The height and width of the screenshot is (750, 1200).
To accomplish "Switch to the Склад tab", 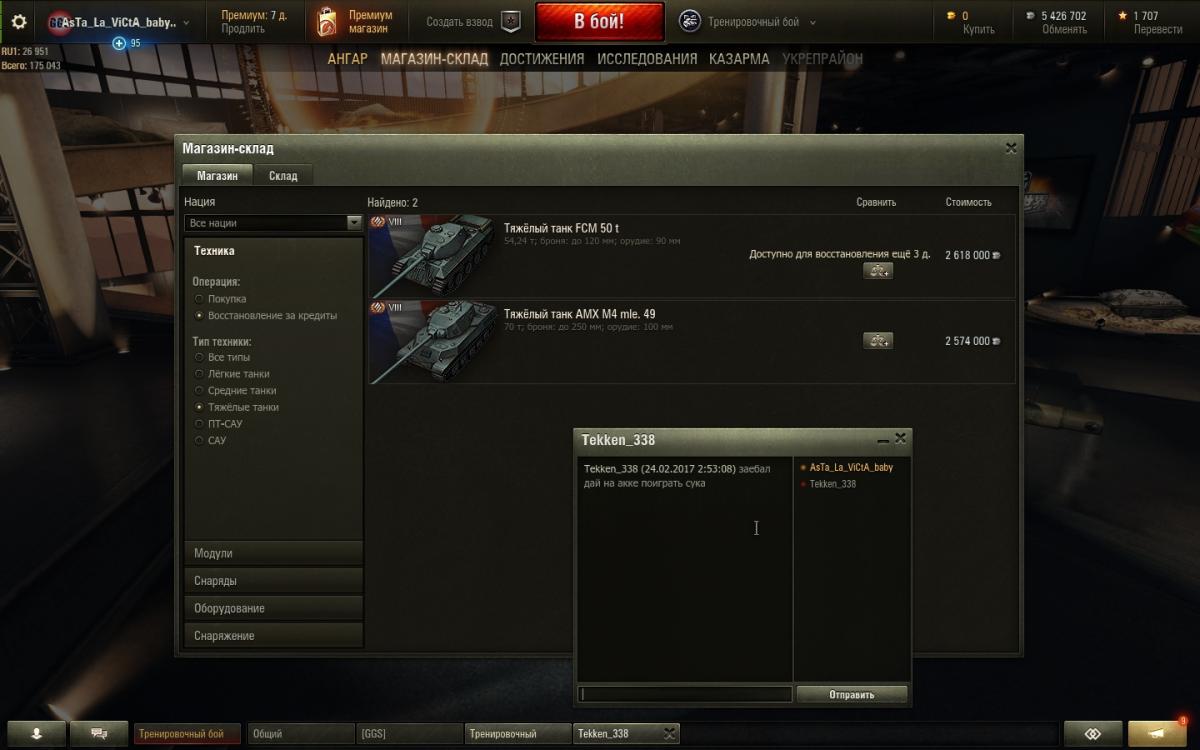I will click(283, 175).
